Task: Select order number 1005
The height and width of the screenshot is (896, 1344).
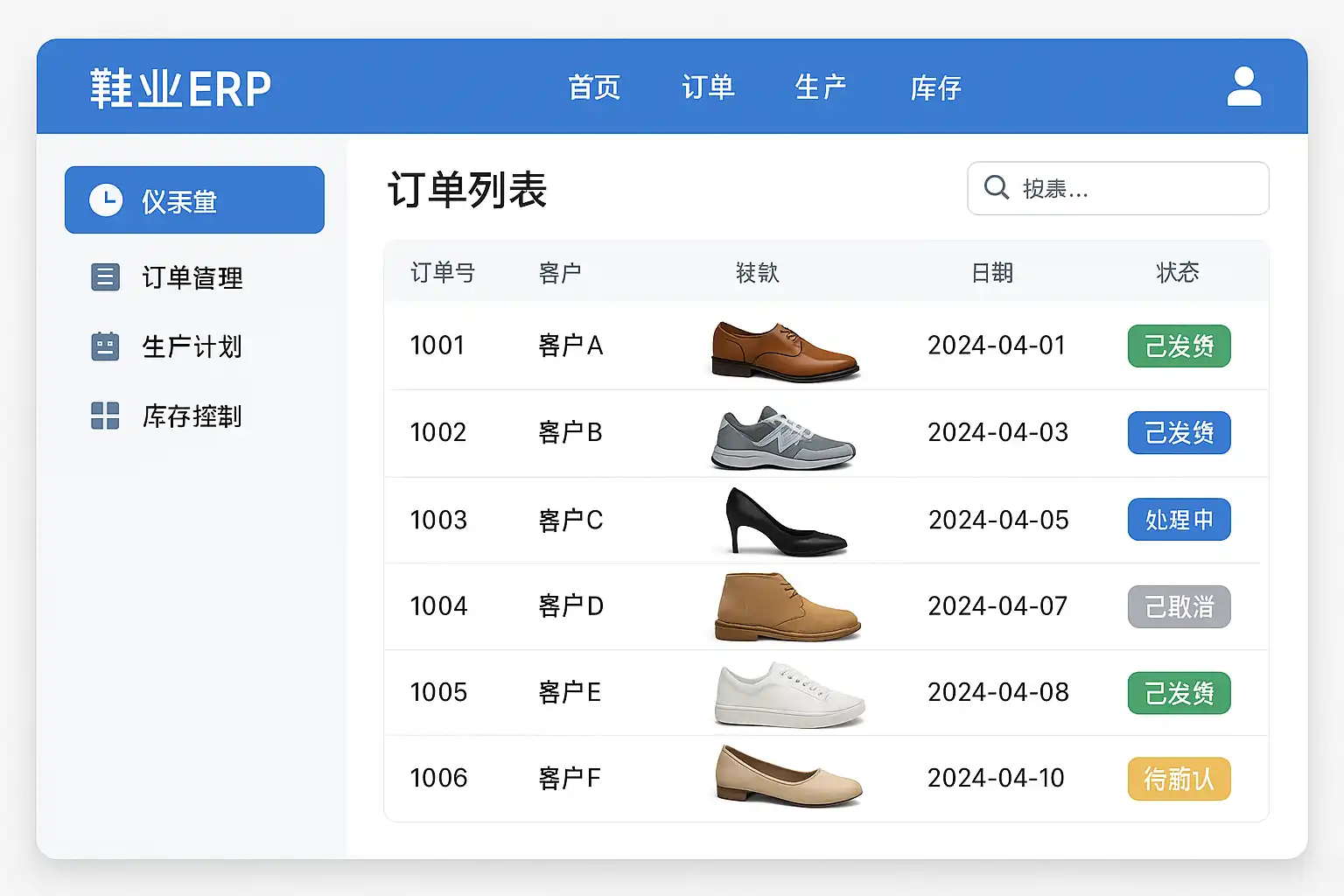Action: point(438,692)
